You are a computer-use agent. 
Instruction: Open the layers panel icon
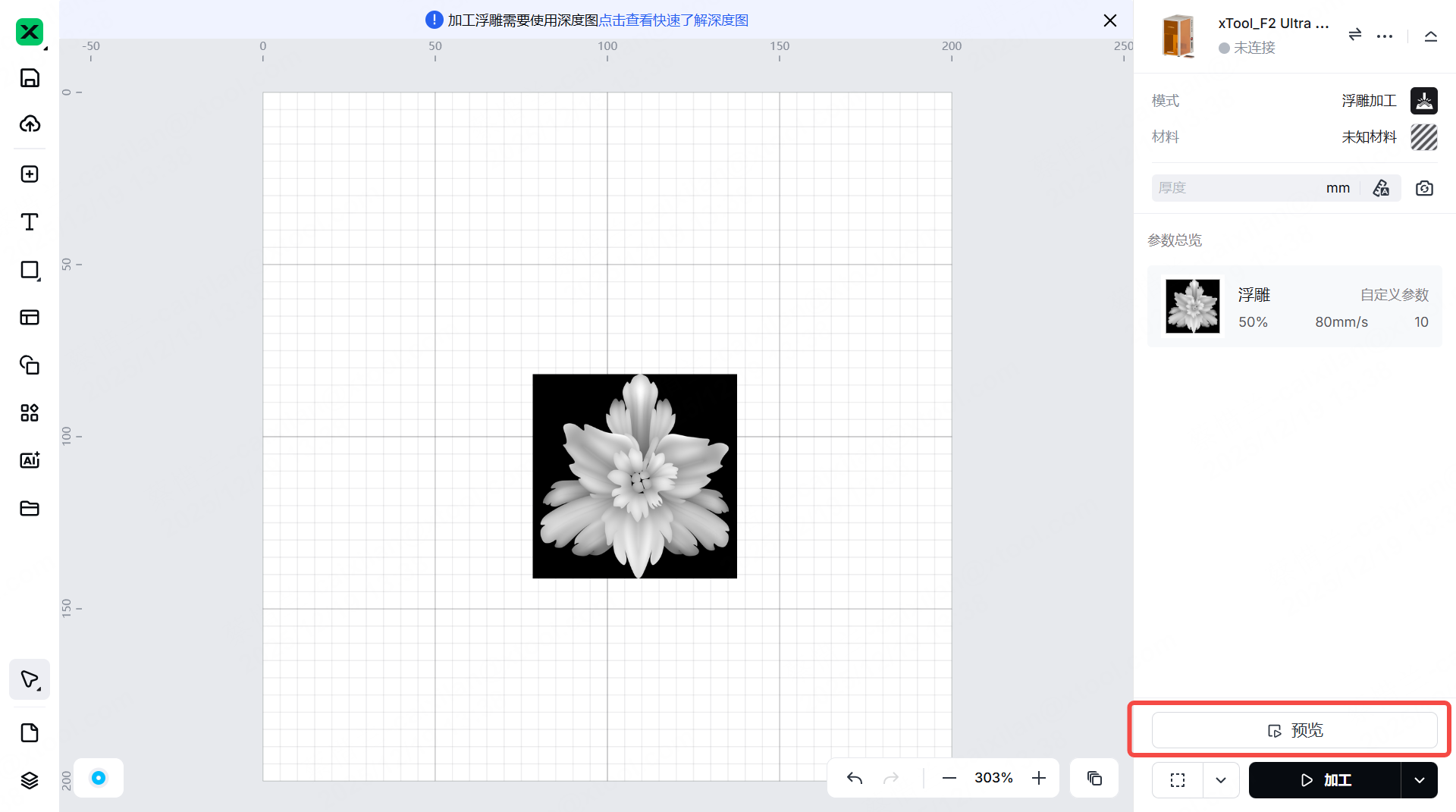[30, 780]
